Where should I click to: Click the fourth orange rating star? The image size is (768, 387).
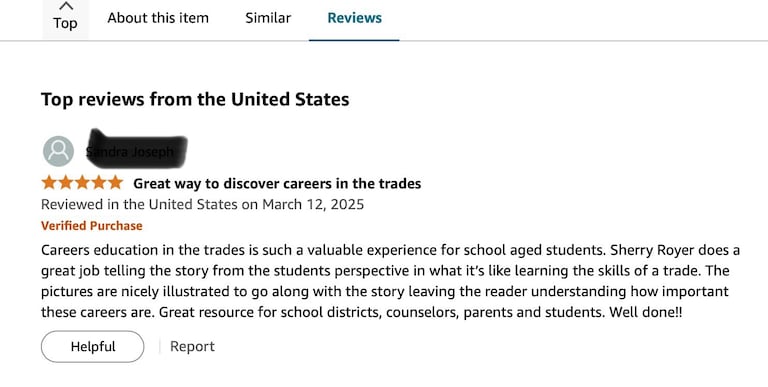point(99,183)
